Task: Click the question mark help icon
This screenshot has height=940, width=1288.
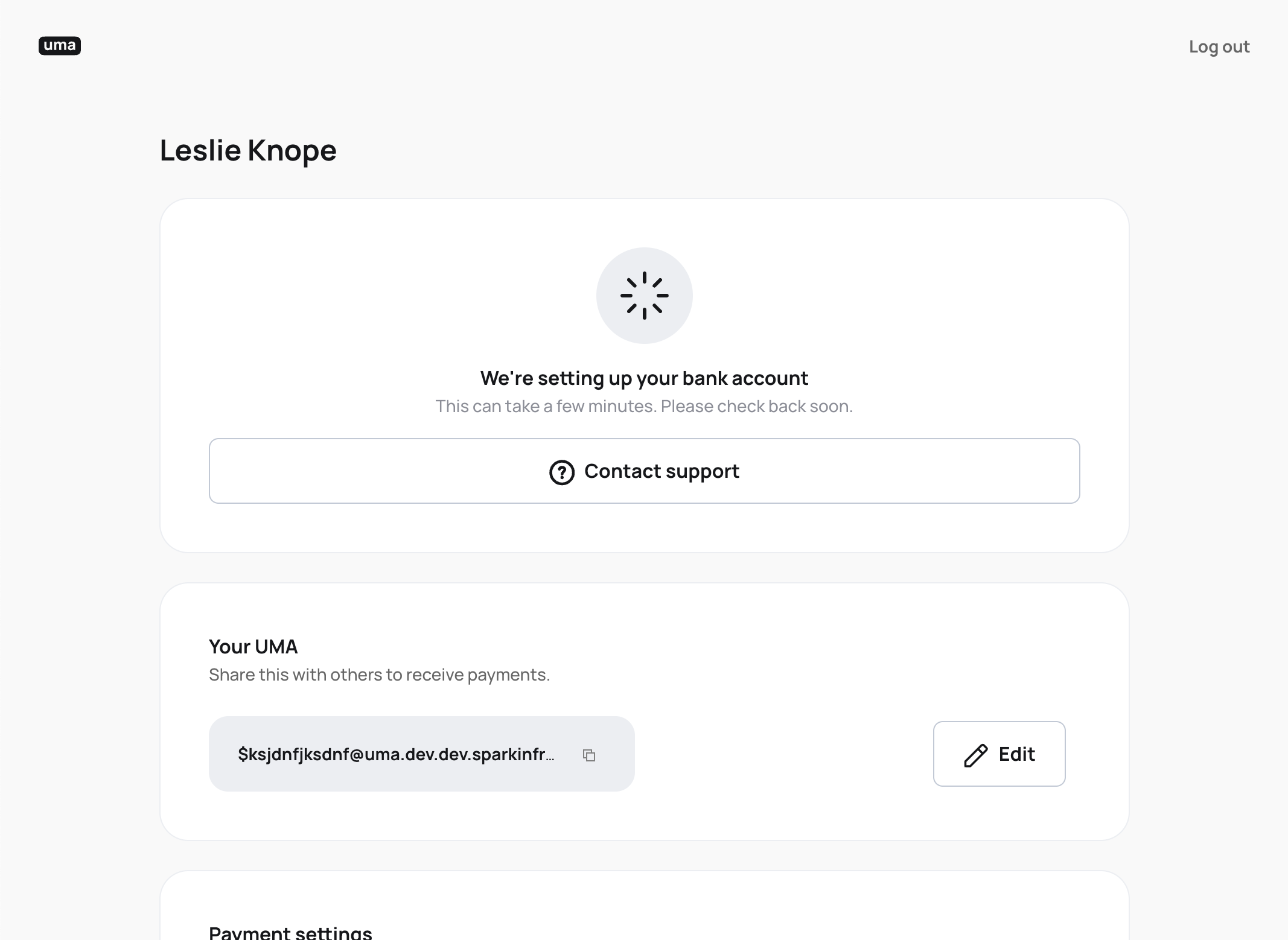Action: point(561,472)
